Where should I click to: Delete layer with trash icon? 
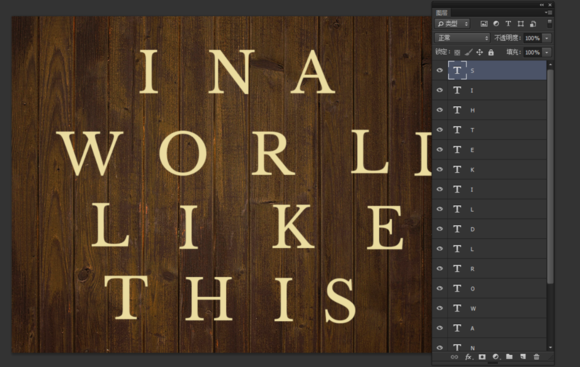tap(536, 357)
